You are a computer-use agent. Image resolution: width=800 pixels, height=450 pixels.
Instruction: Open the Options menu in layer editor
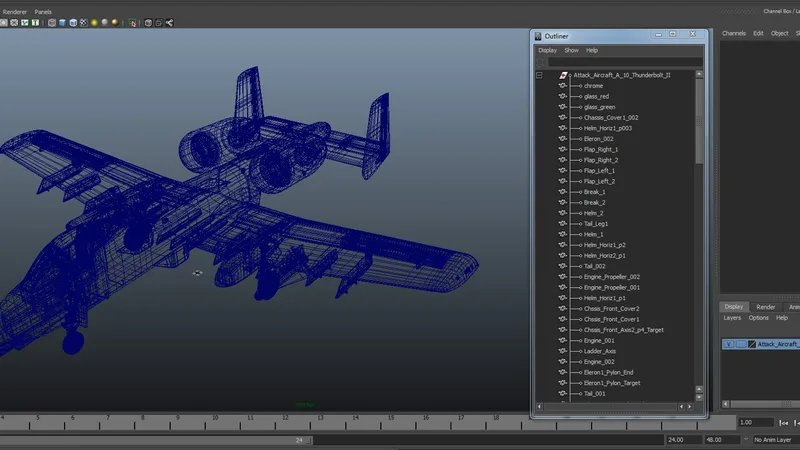[759, 317]
